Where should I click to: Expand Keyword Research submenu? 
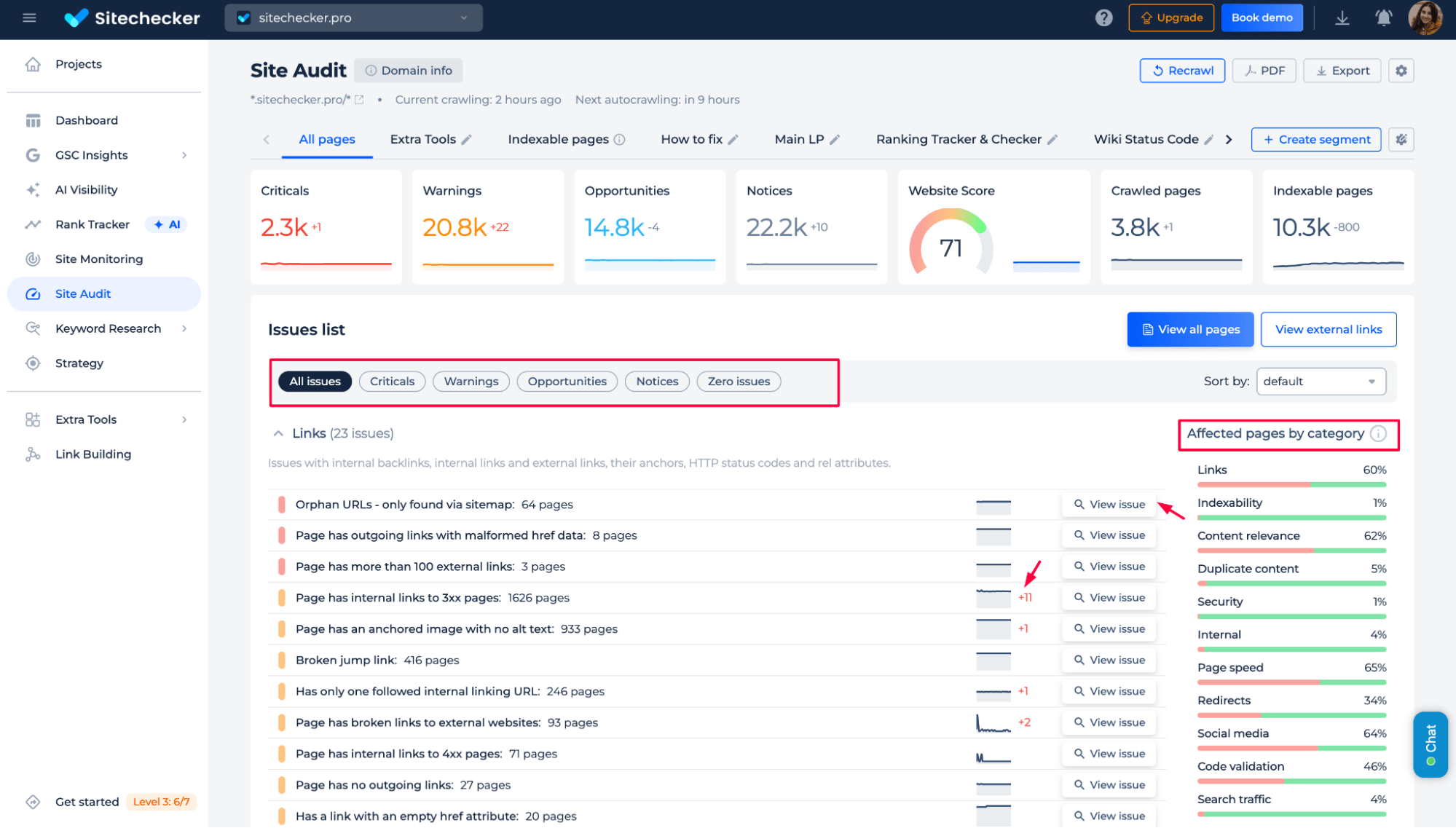[x=184, y=328]
